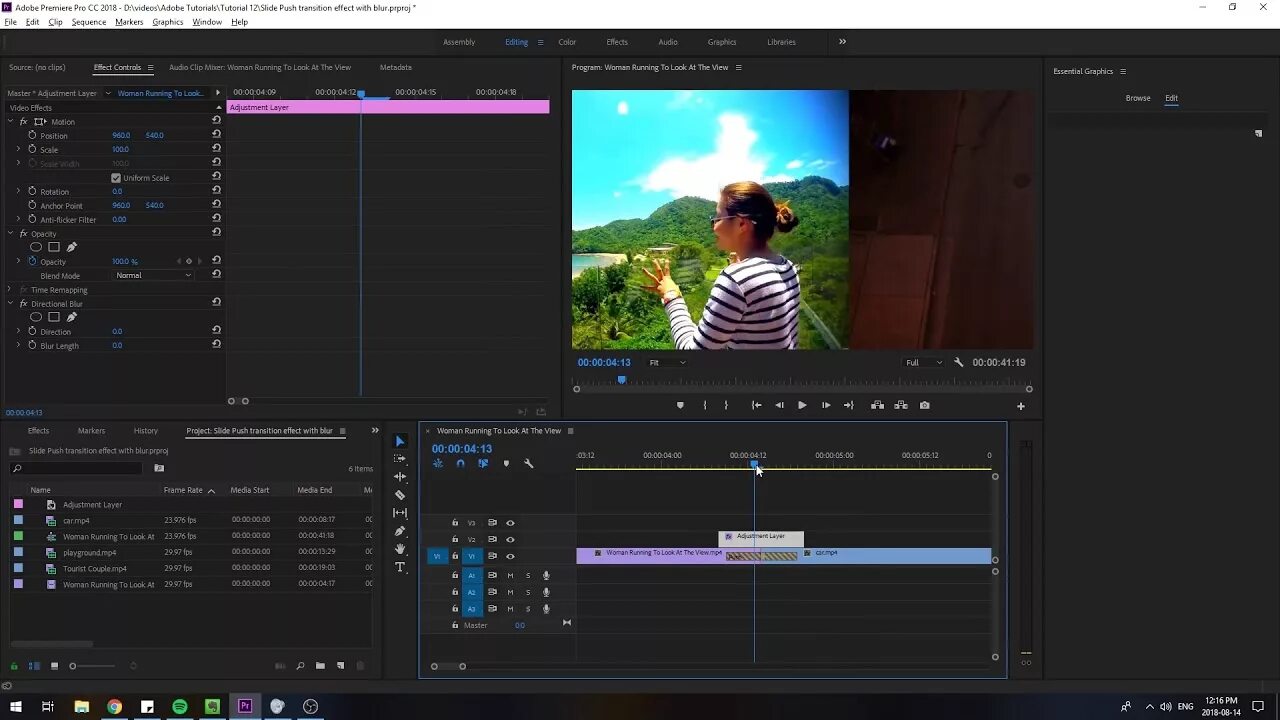Open the Fit zoom level dropdown

coord(667,362)
